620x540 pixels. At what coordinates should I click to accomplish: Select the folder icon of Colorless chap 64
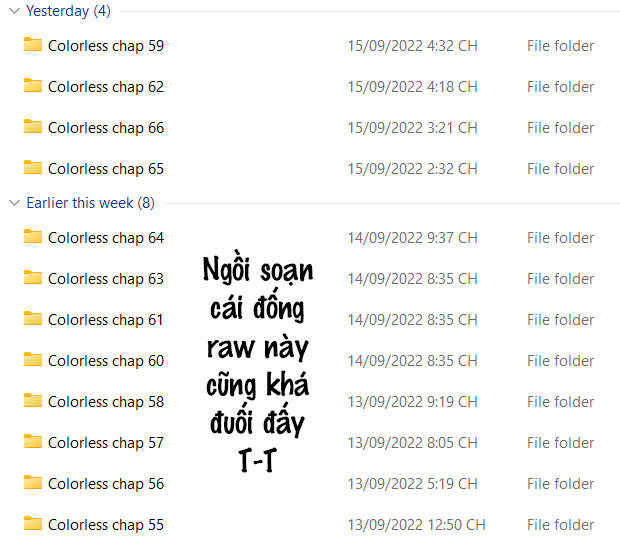click(33, 237)
